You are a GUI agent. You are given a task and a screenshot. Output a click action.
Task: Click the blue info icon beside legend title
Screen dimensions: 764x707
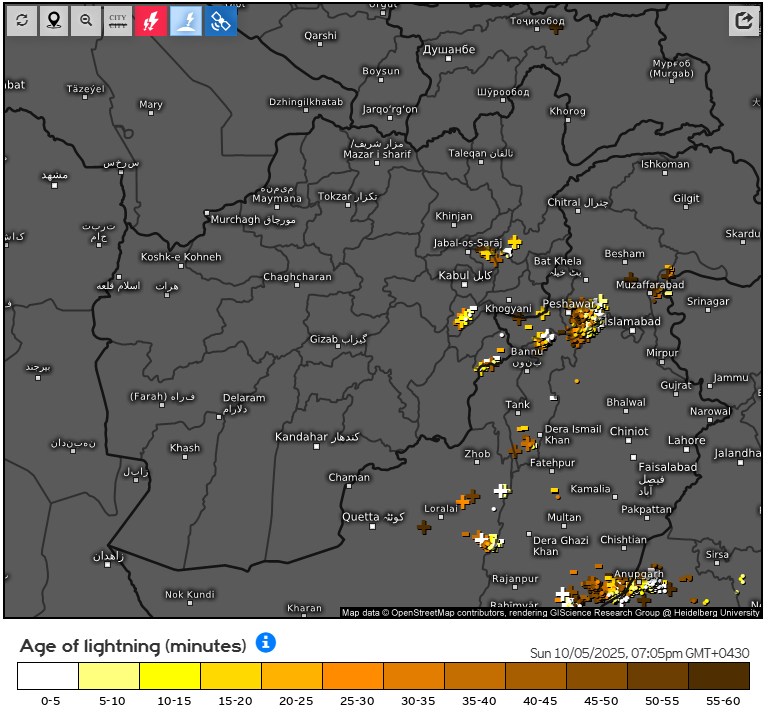tap(265, 642)
